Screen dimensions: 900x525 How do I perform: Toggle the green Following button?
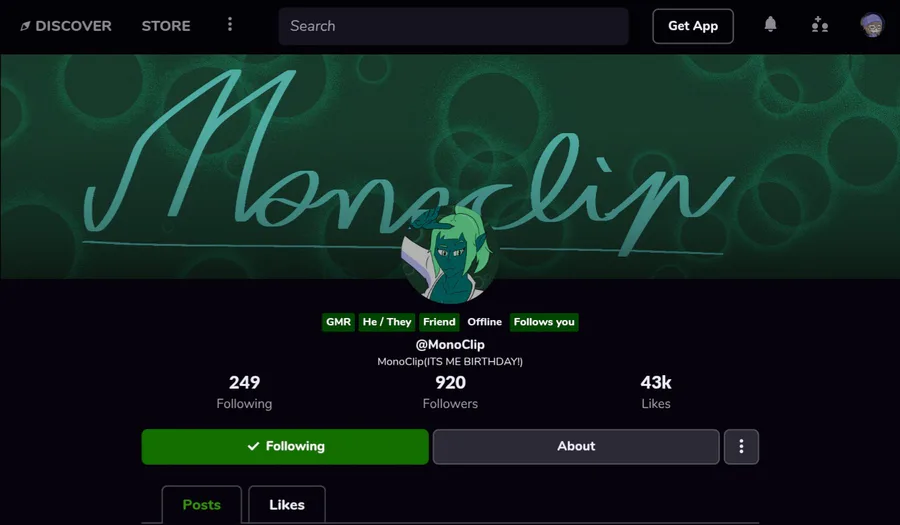point(285,446)
